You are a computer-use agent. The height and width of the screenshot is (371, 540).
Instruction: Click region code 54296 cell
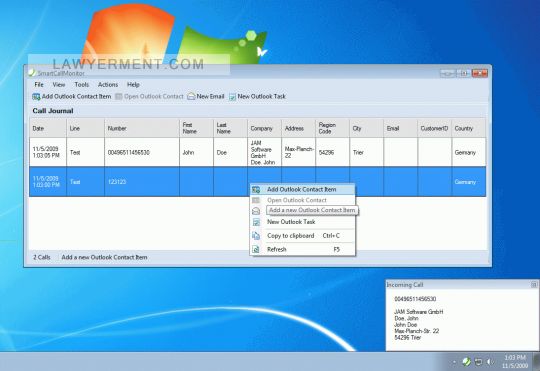click(332, 152)
